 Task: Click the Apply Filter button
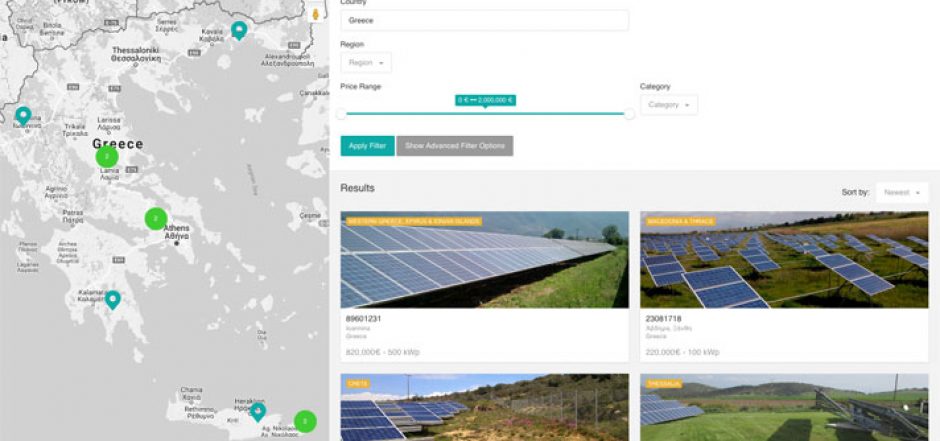point(367,146)
